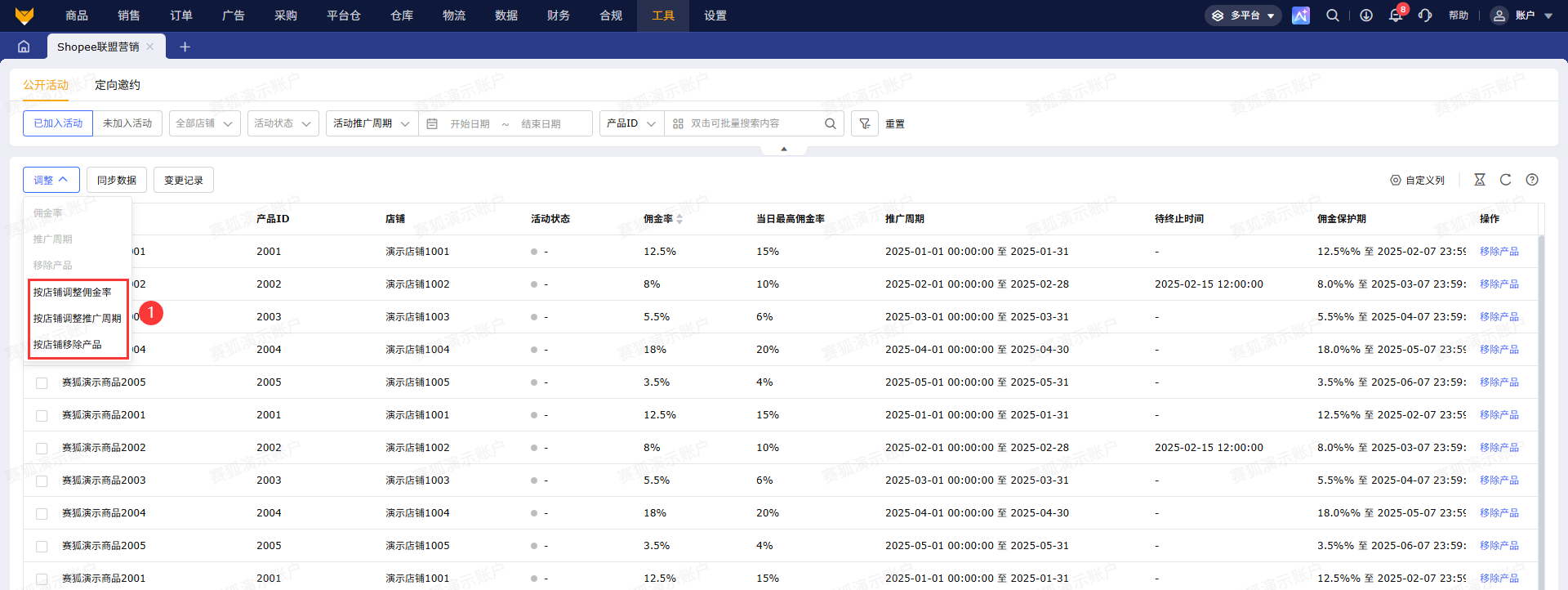This screenshot has height=590, width=1568.
Task: Open the 全部店铺 dropdown
Action: pos(205,123)
